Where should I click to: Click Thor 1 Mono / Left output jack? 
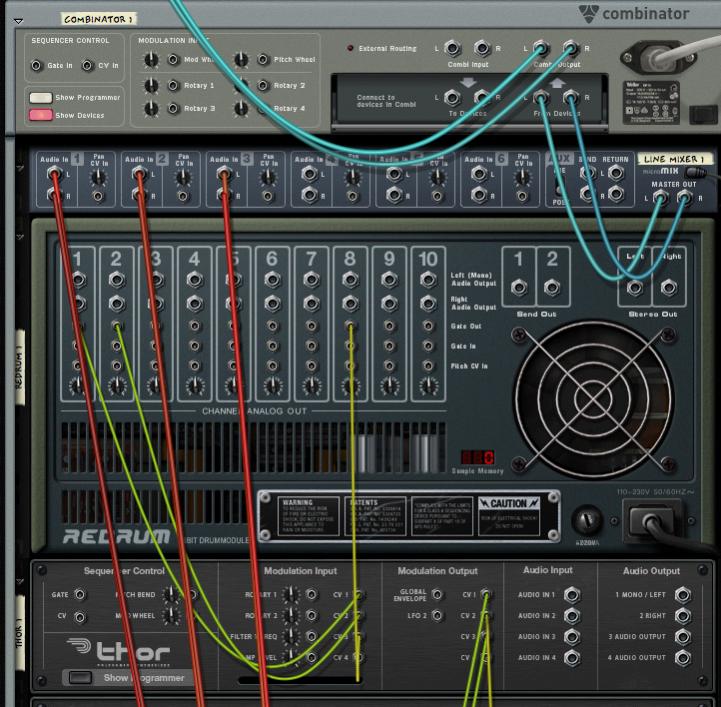click(x=683, y=595)
